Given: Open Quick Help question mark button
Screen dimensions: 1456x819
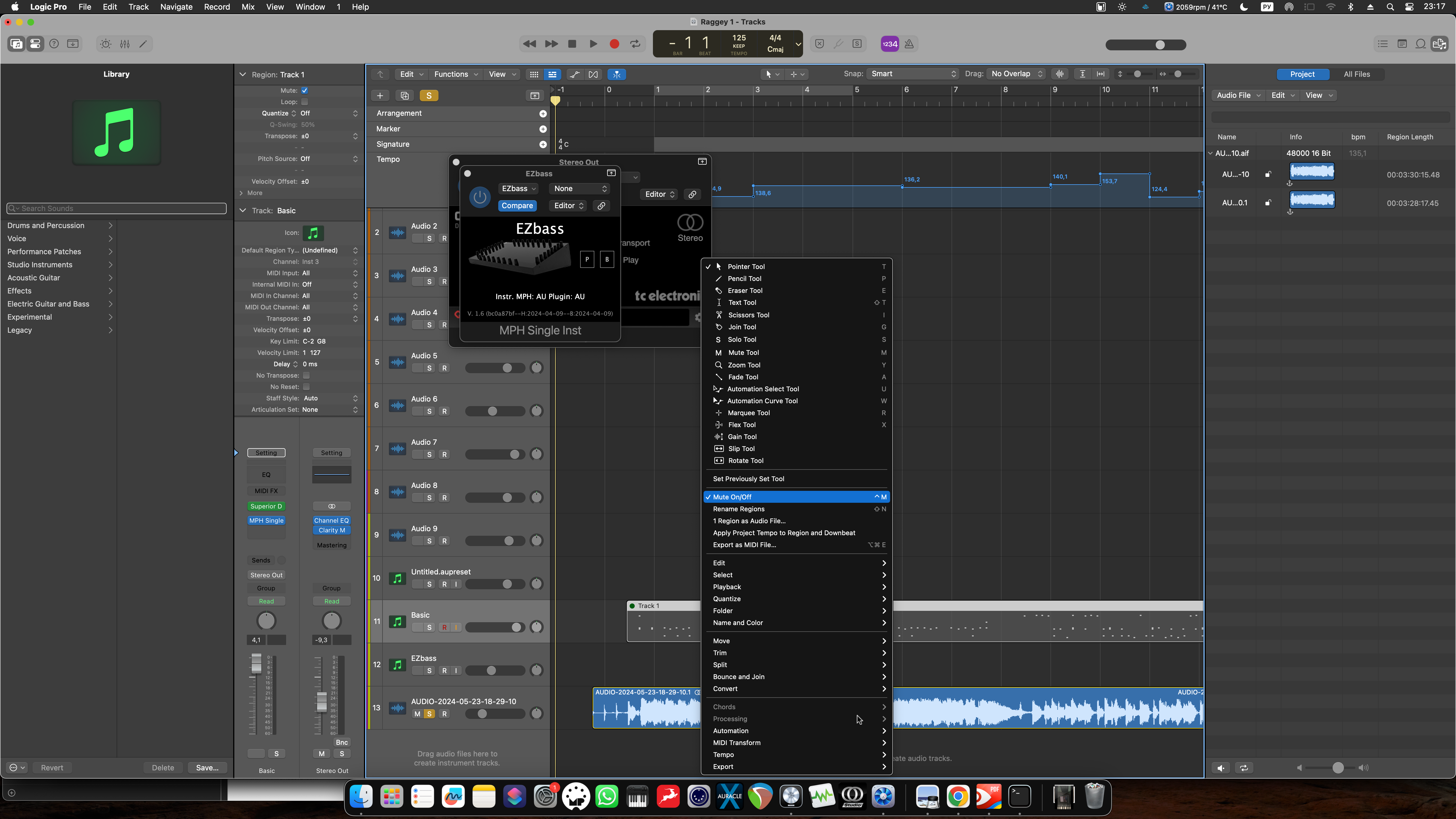Looking at the screenshot, I should pyautogui.click(x=54, y=44).
